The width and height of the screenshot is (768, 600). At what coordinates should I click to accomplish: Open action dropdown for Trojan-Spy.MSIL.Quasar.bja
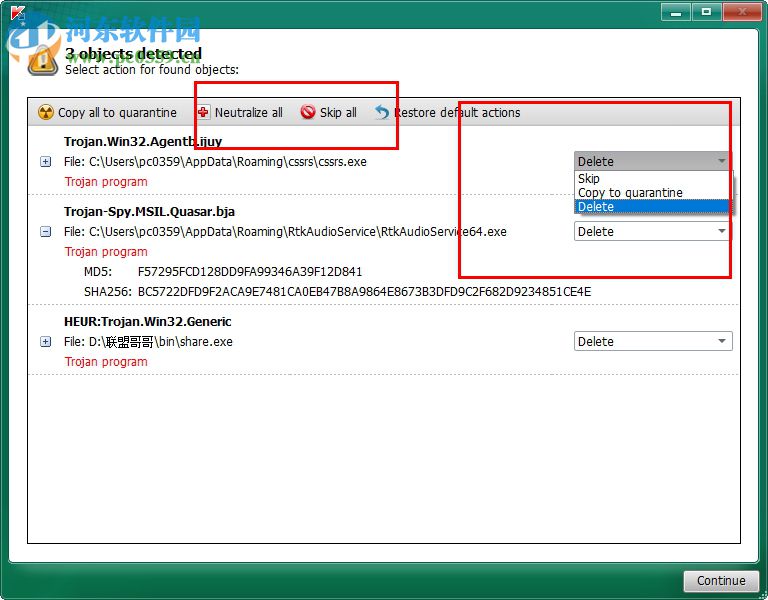tap(653, 231)
